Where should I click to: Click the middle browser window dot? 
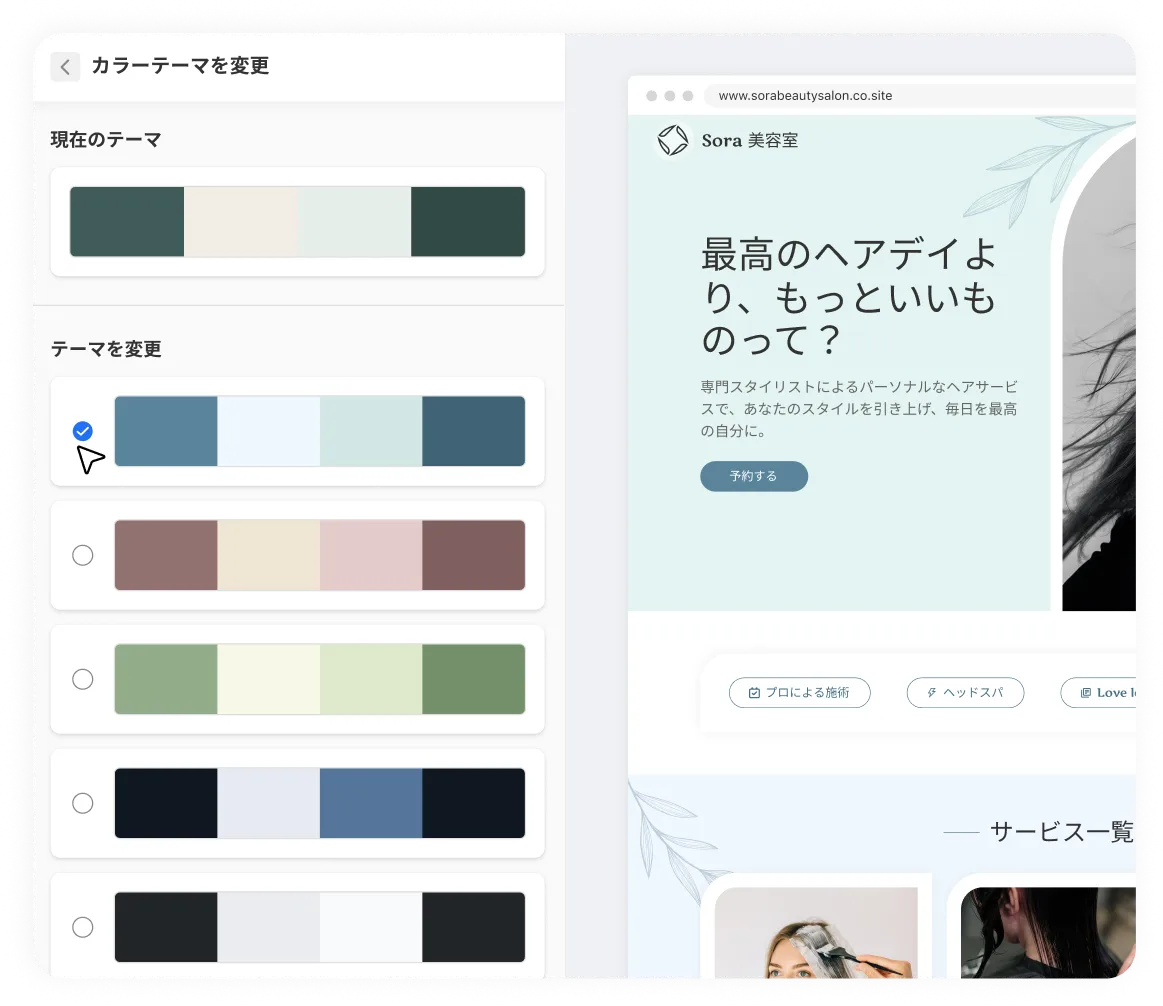point(669,96)
